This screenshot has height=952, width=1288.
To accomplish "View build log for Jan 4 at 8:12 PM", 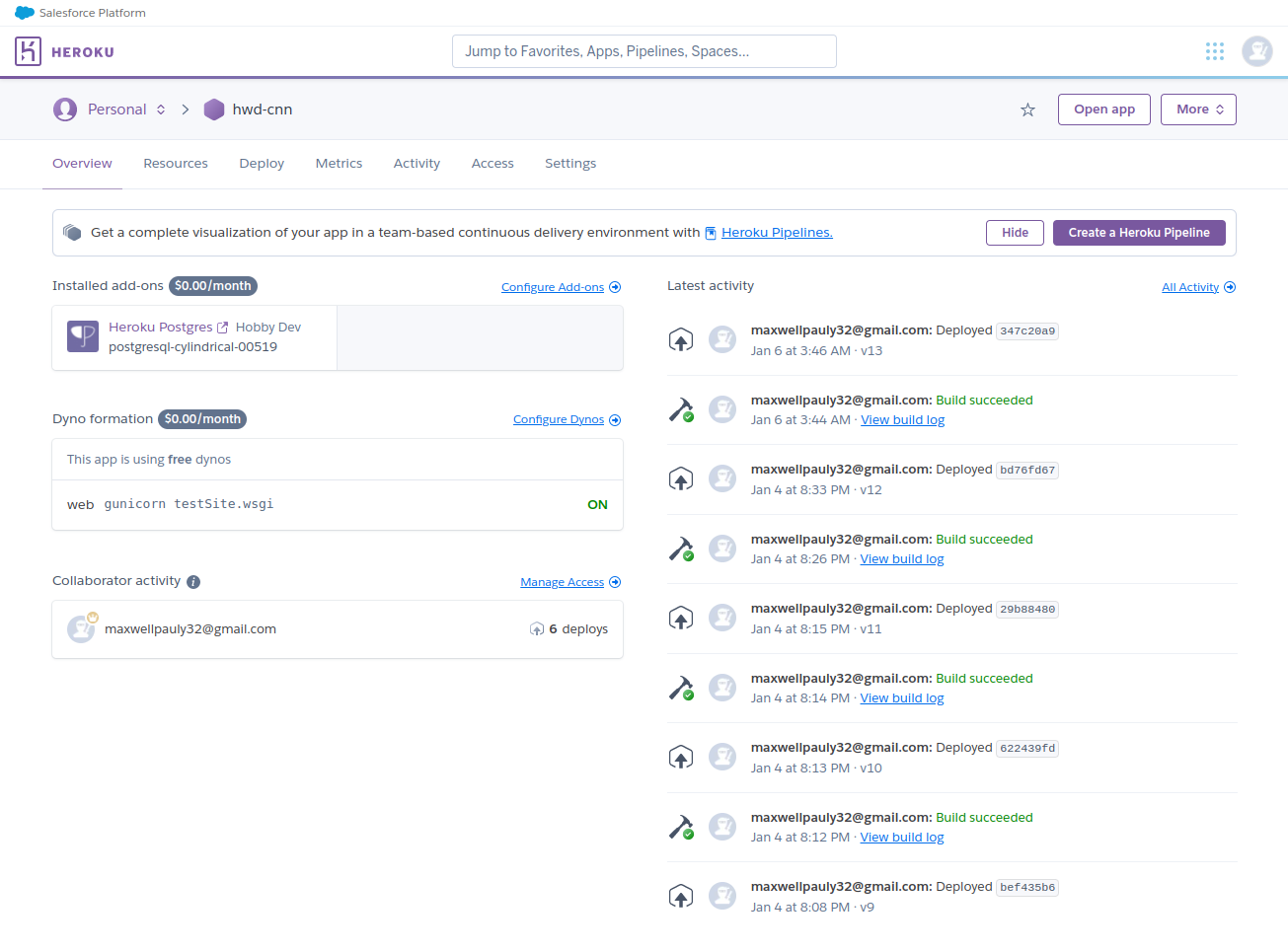I will [x=902, y=838].
